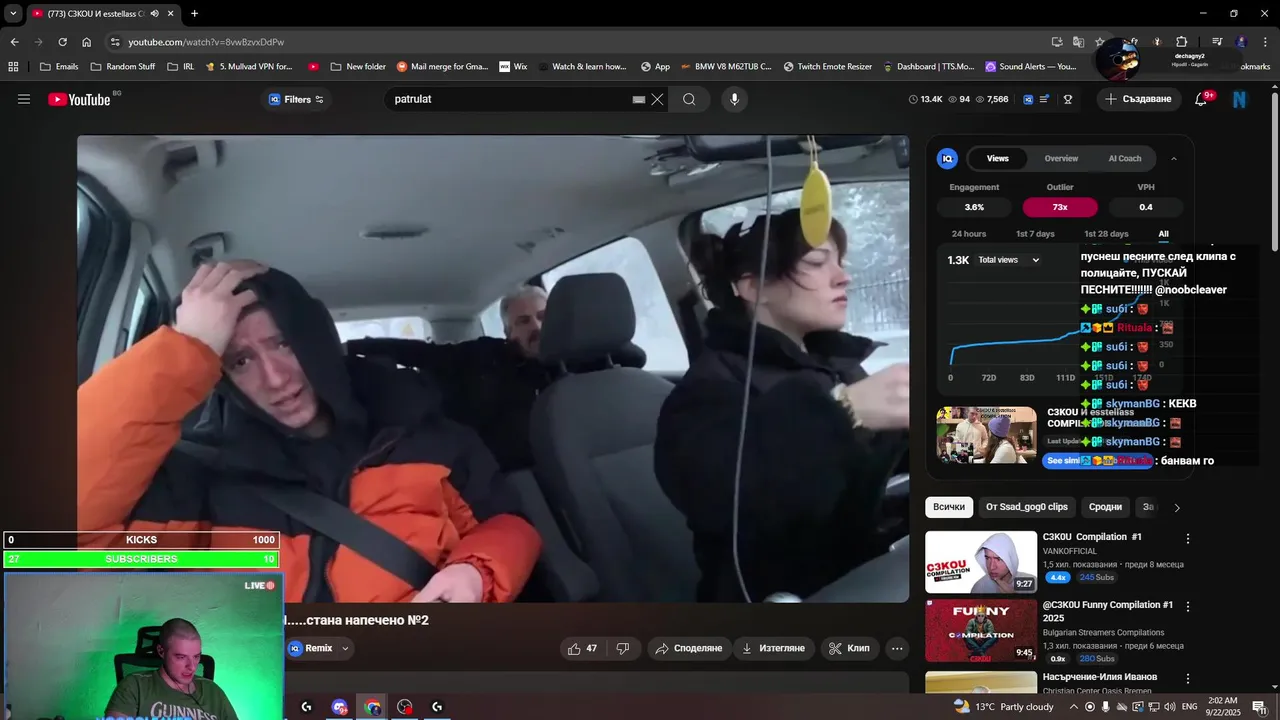Open Bulgarian Streamers Compilations channel link
The image size is (1280, 720).
pyautogui.click(x=1103, y=633)
